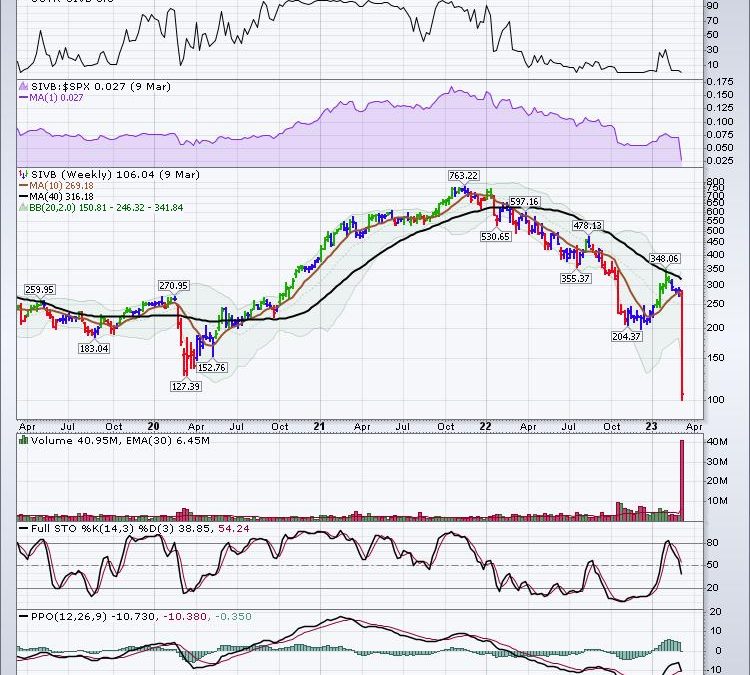Click the 200 price axis label
Viewport: 750px width, 675px height.
[716, 328]
